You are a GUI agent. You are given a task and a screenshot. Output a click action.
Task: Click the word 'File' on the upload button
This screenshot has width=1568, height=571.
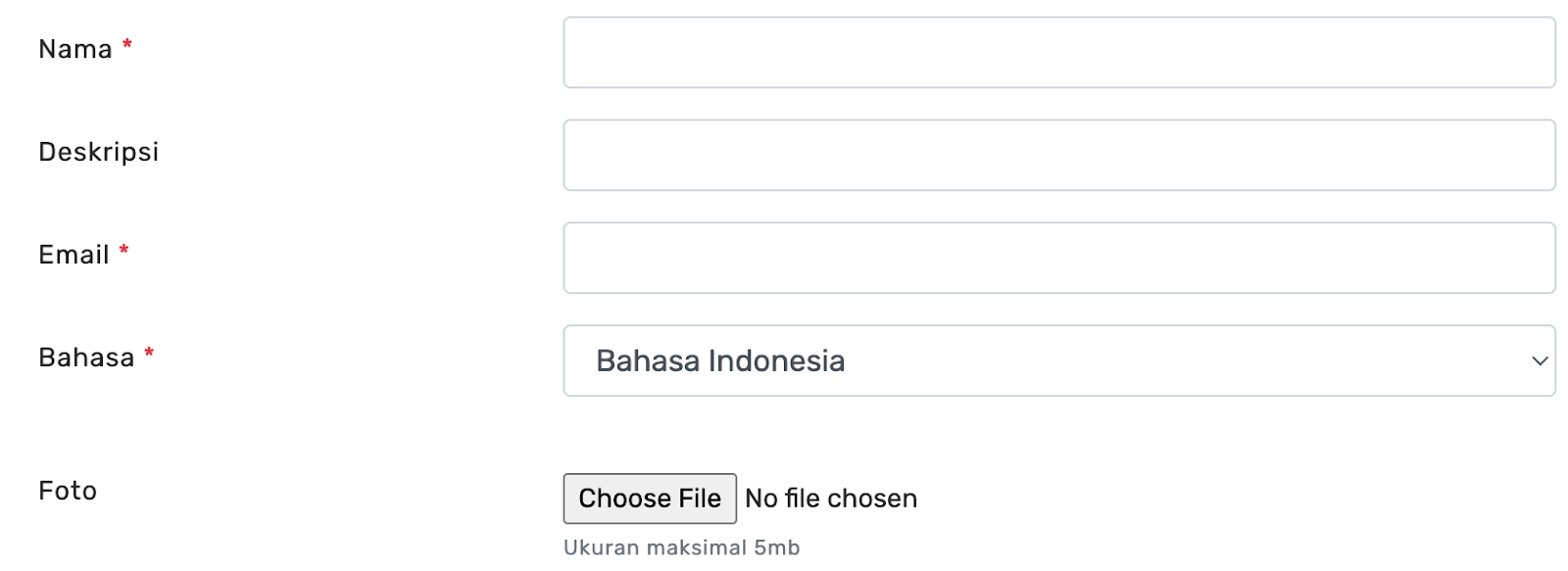(700, 499)
